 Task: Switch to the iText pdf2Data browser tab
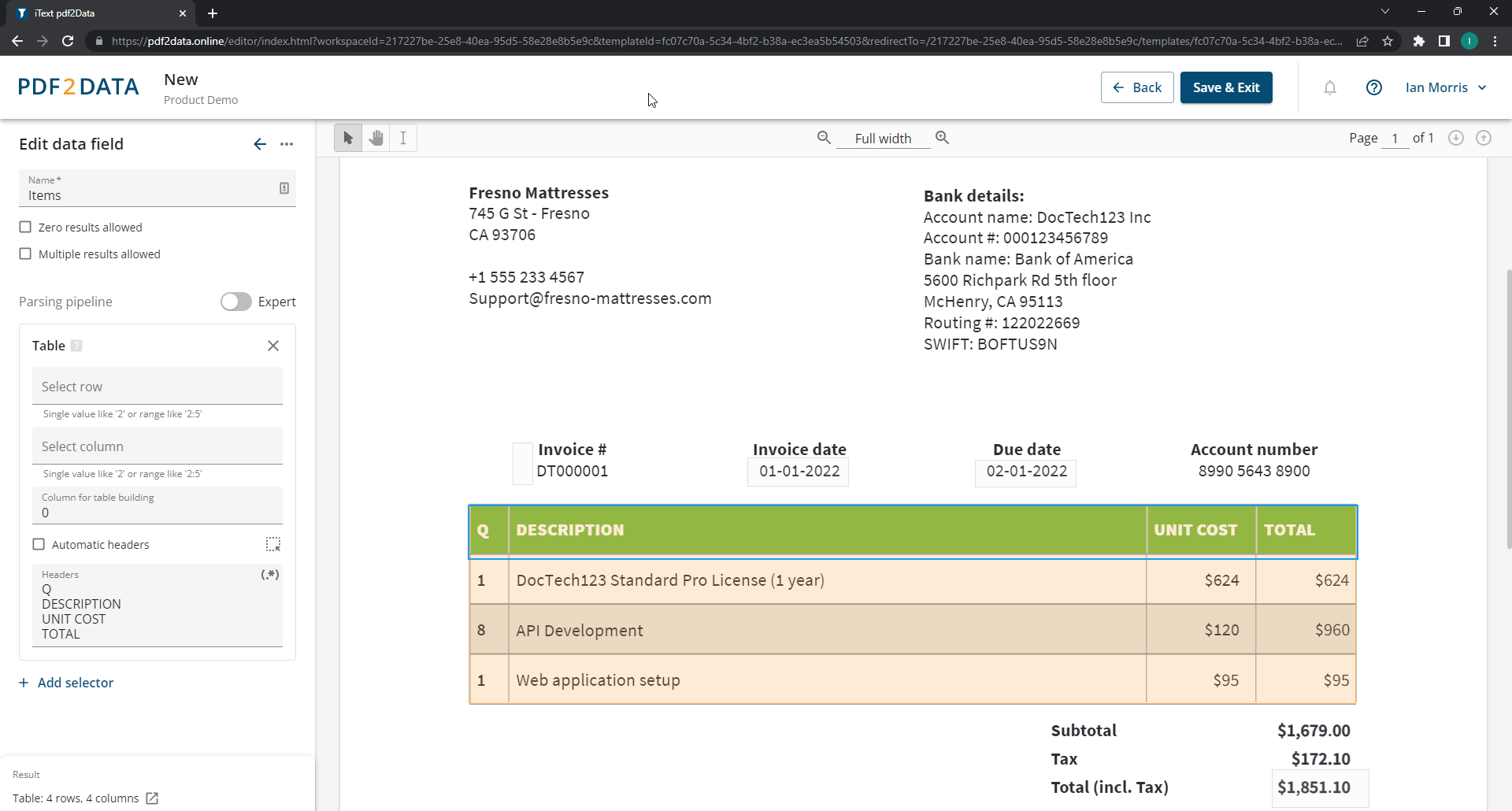(94, 13)
